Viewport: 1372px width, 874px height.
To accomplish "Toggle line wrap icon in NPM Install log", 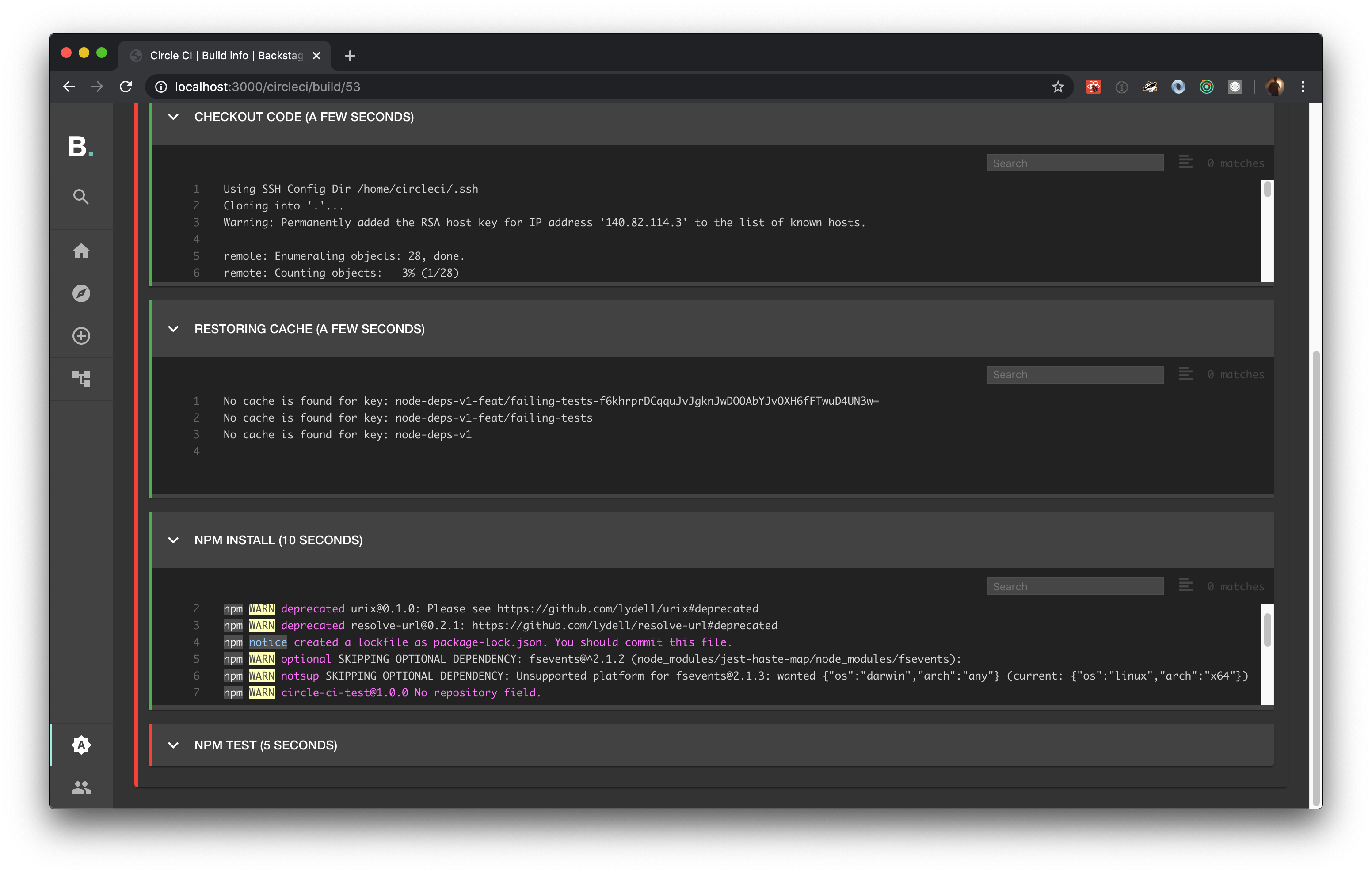I will click(x=1185, y=585).
